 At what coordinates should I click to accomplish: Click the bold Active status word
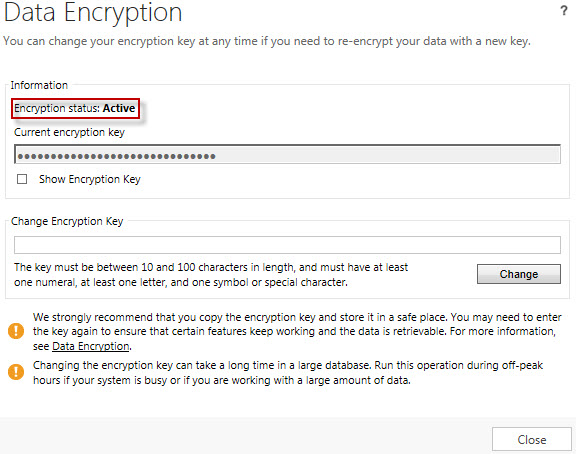[119, 108]
